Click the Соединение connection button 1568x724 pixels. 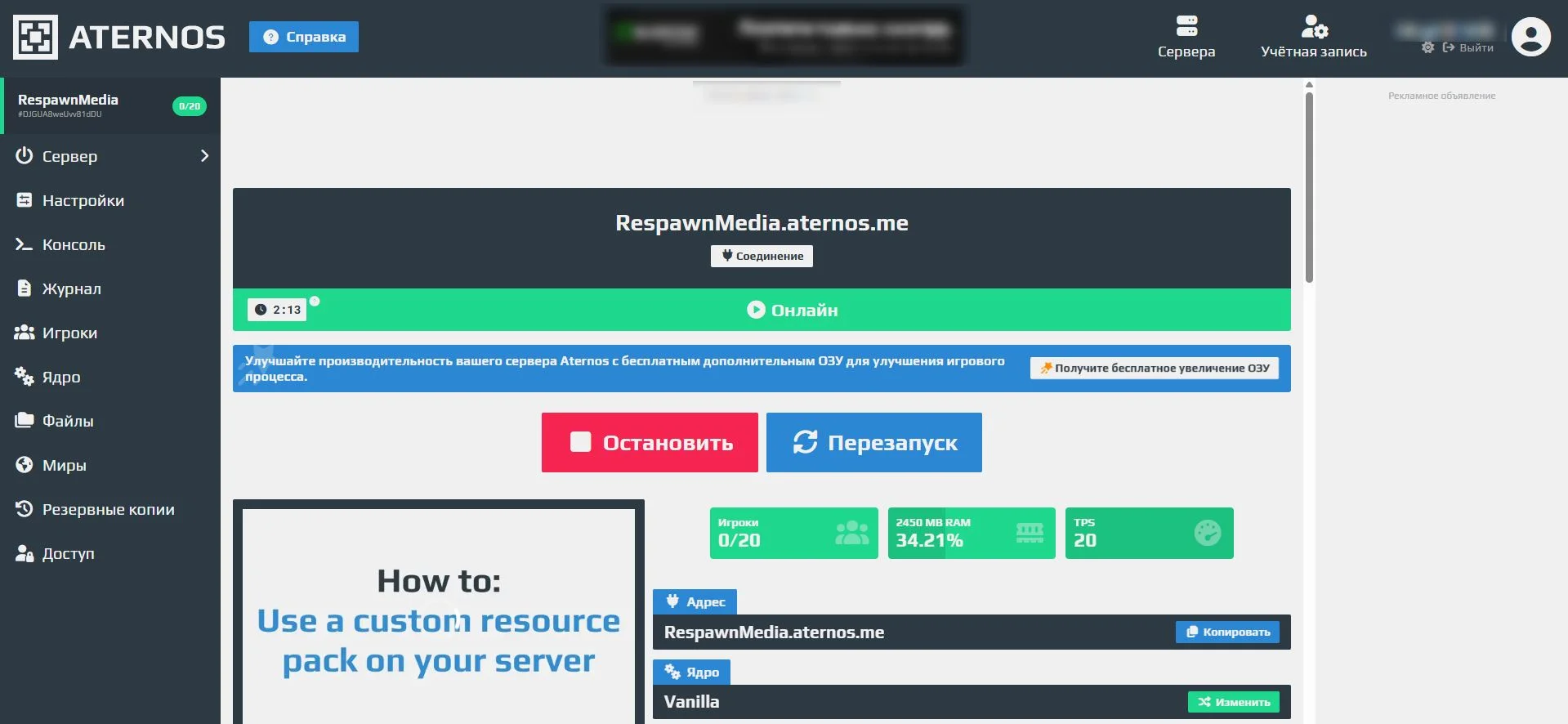[x=762, y=256]
